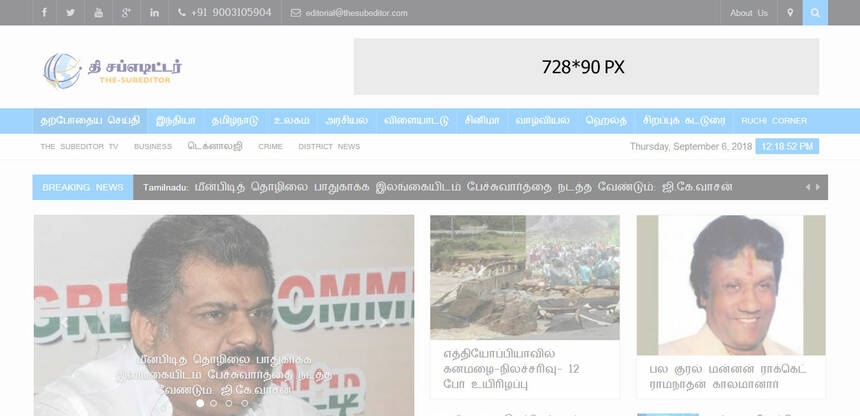Click the editorial@thesubeditor.com email link

(349, 13)
